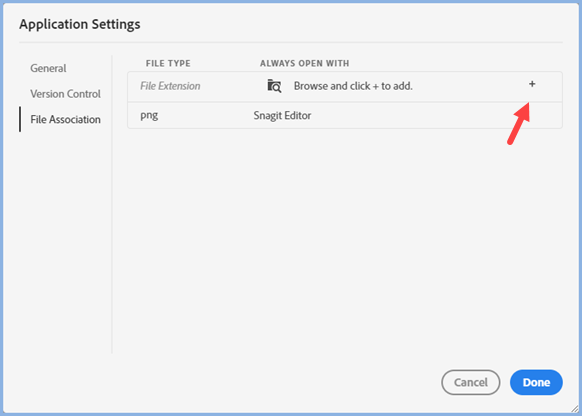Click the 'Browse and click + to add' field
Image resolution: width=582 pixels, height=416 pixels.
[x=353, y=86]
